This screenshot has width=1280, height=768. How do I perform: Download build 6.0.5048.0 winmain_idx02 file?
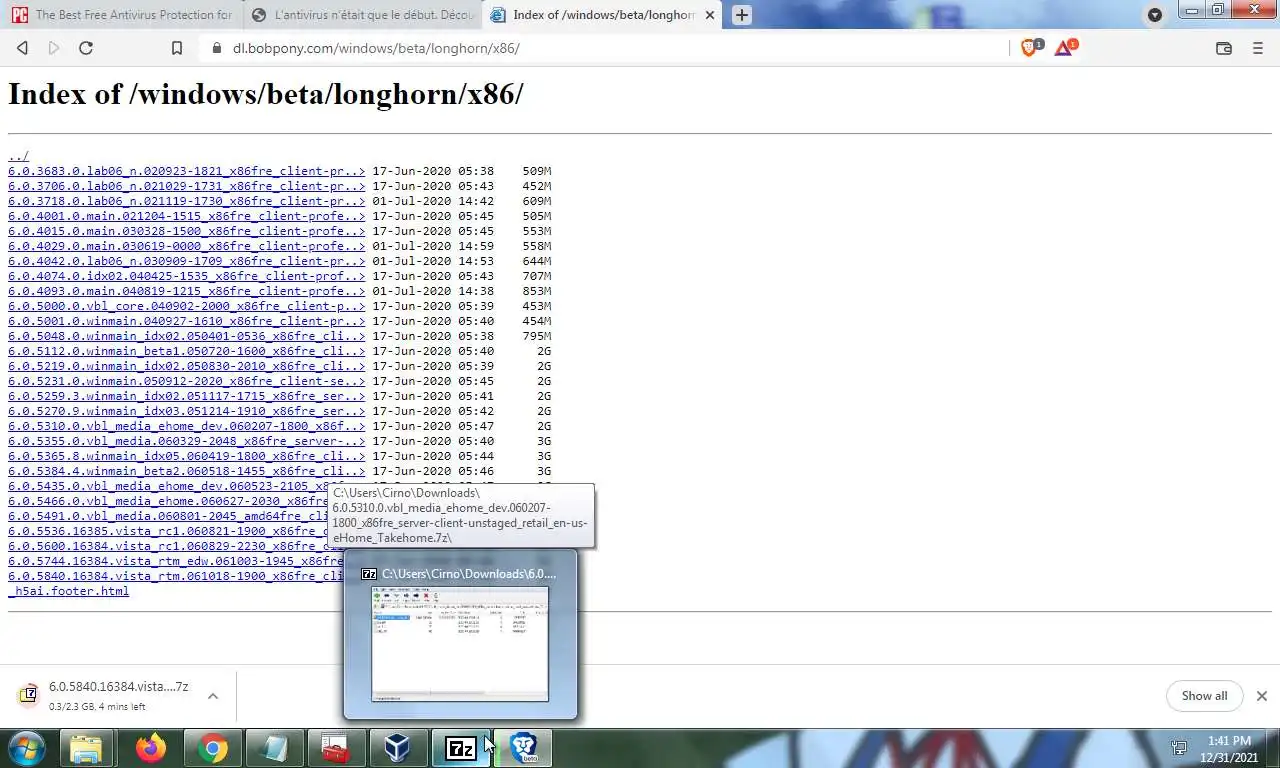click(187, 336)
